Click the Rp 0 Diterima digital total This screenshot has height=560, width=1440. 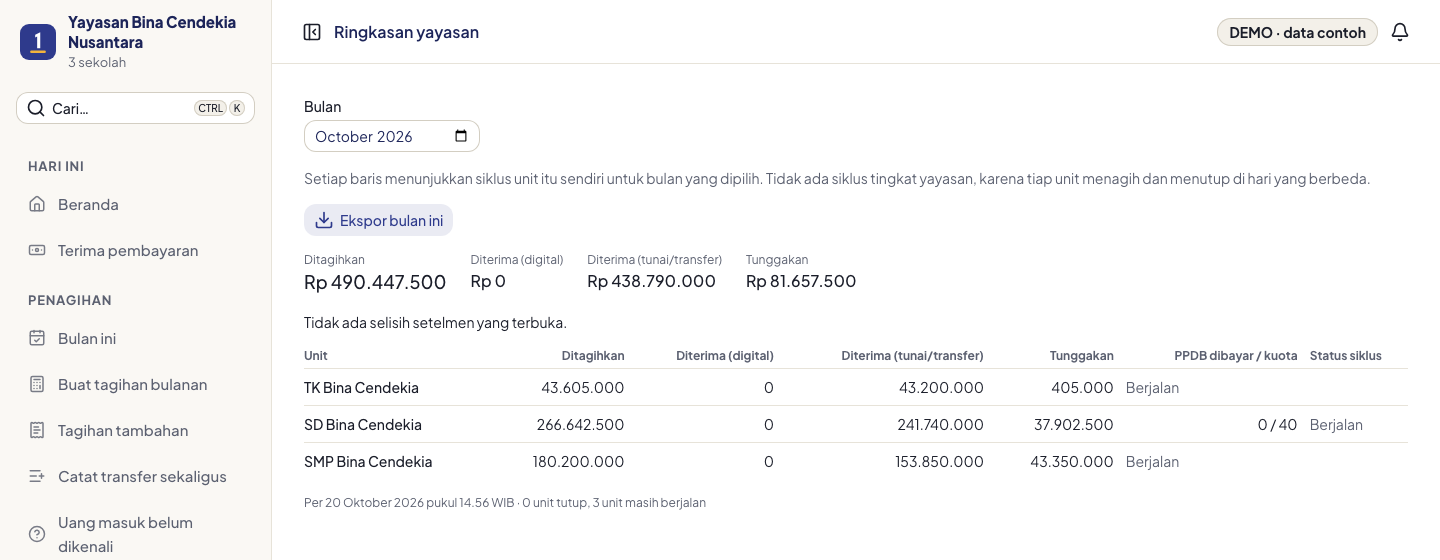[x=488, y=281]
